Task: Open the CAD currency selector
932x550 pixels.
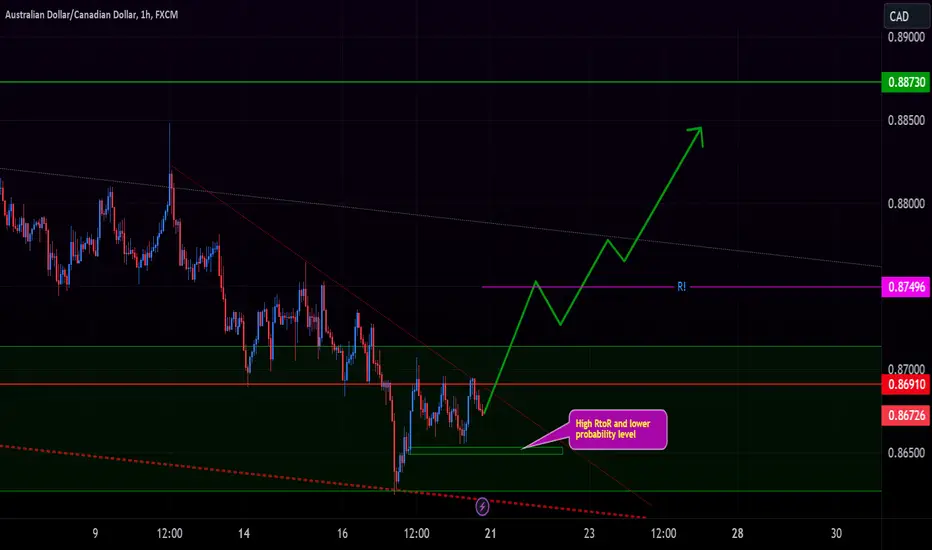Action: [x=906, y=16]
